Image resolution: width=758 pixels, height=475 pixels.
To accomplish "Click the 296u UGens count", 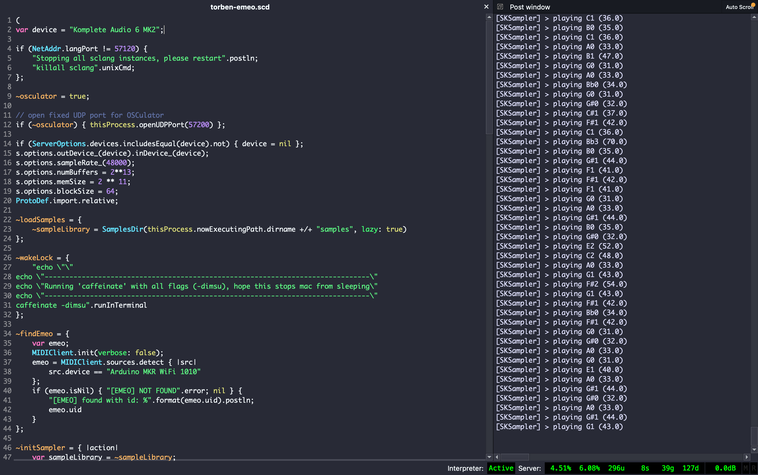I will pyautogui.click(x=617, y=467).
